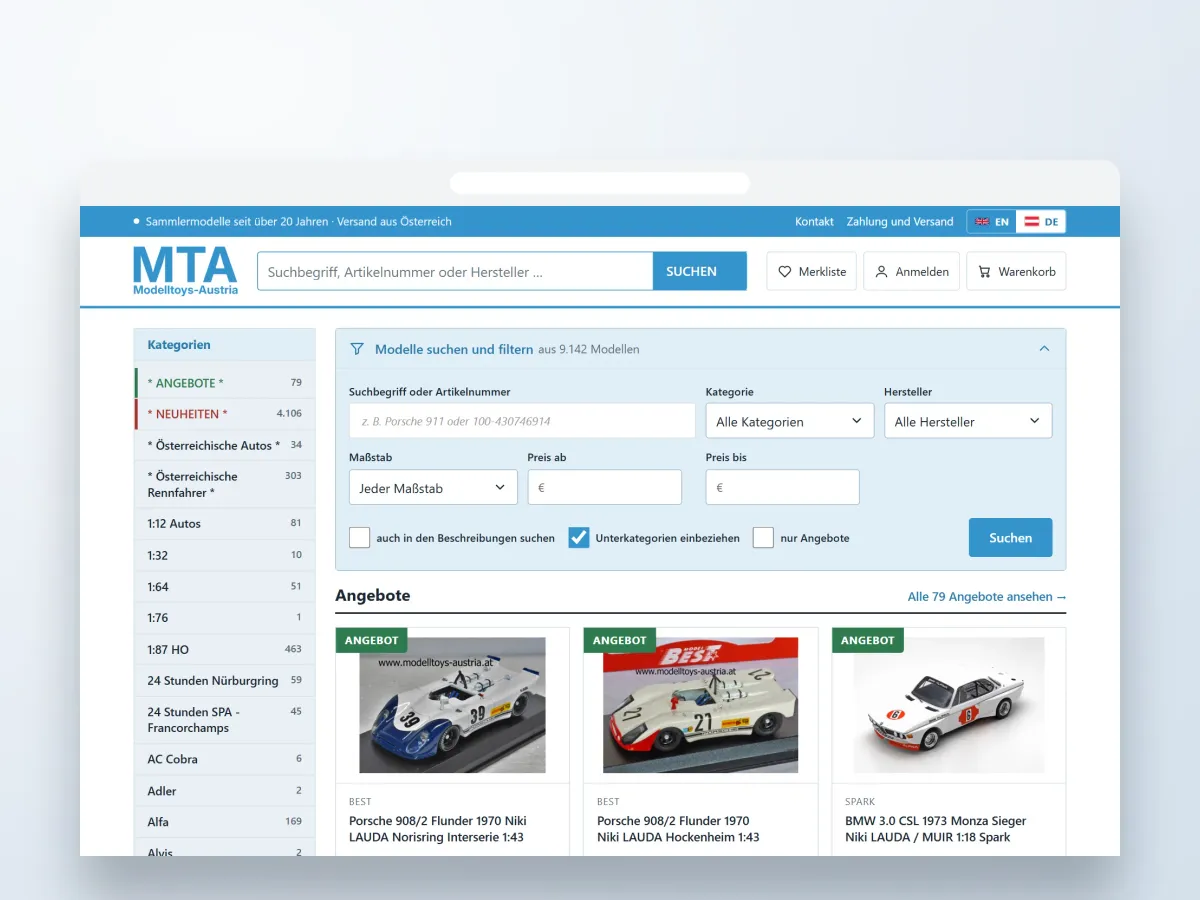Enable 'auch in den Beschreibungen suchen' checkbox
The image size is (1200, 900).
359,537
